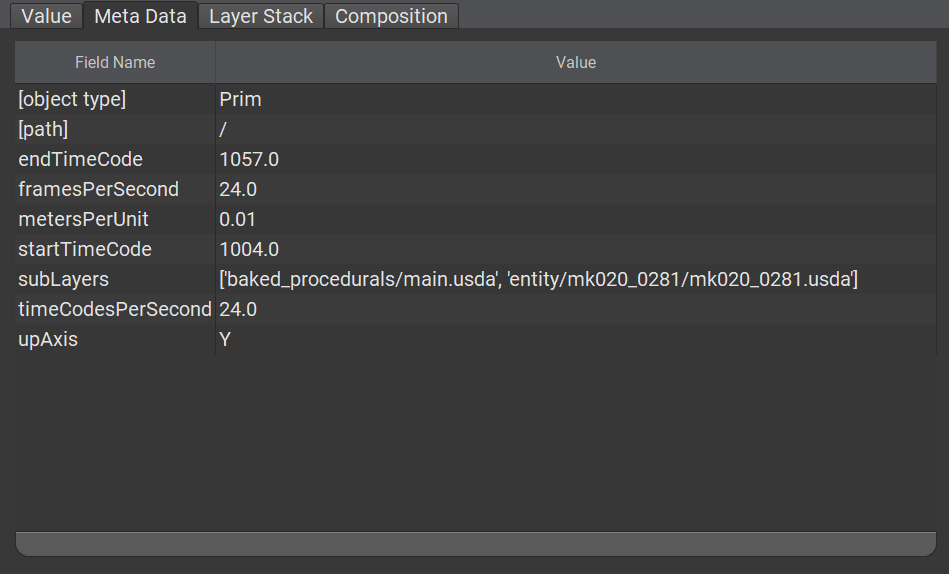The width and height of the screenshot is (949, 574).
Task: Select the subLayers value listing usda files
Action: (538, 279)
